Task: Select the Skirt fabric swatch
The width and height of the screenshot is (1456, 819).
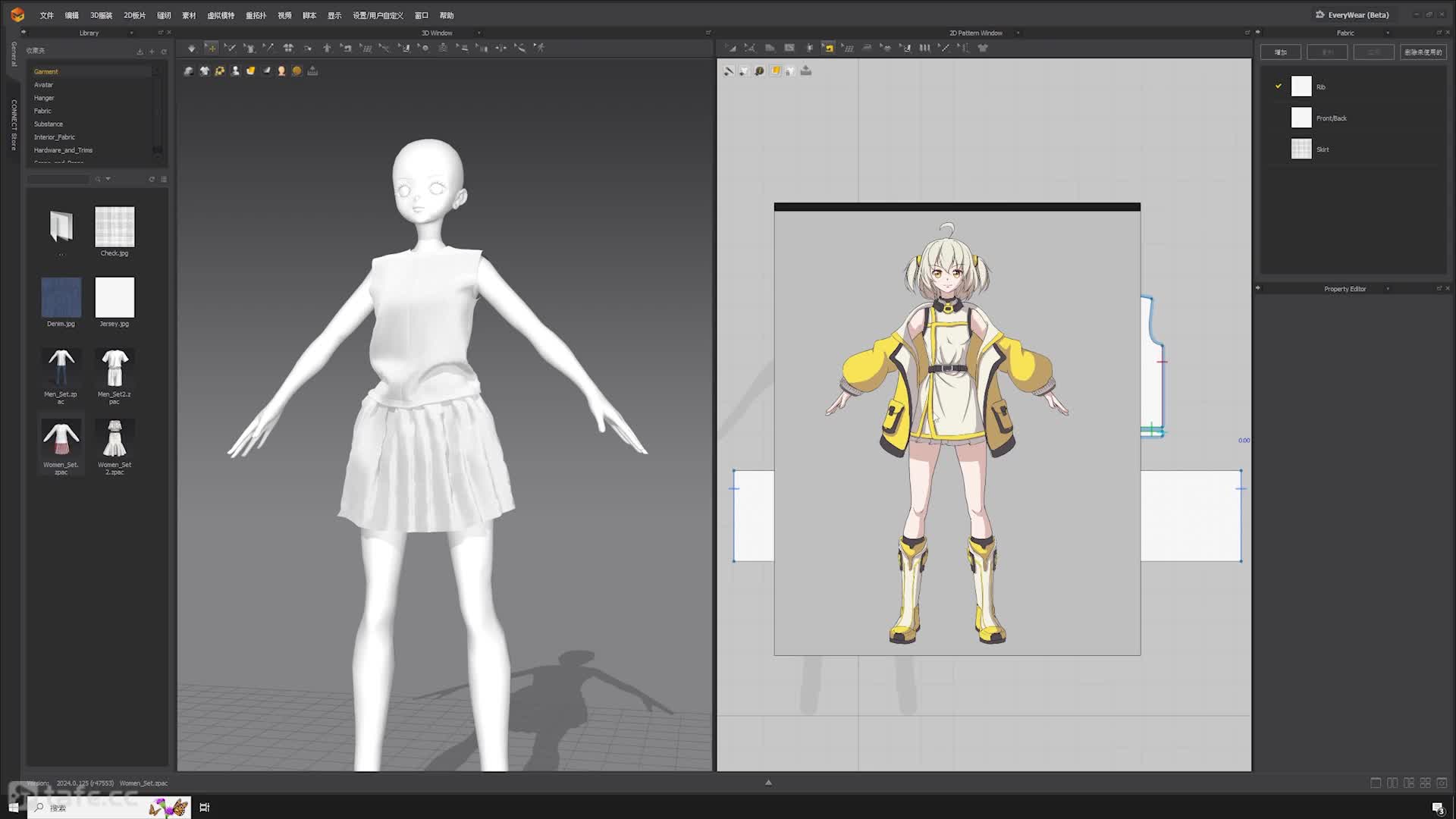Action: coord(1301,149)
